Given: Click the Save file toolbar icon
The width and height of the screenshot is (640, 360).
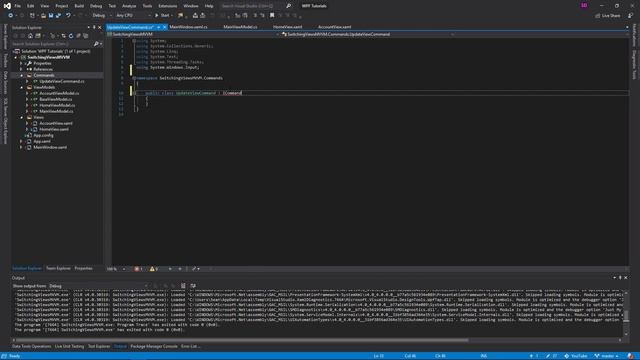Looking at the screenshot, I should 51,16.
